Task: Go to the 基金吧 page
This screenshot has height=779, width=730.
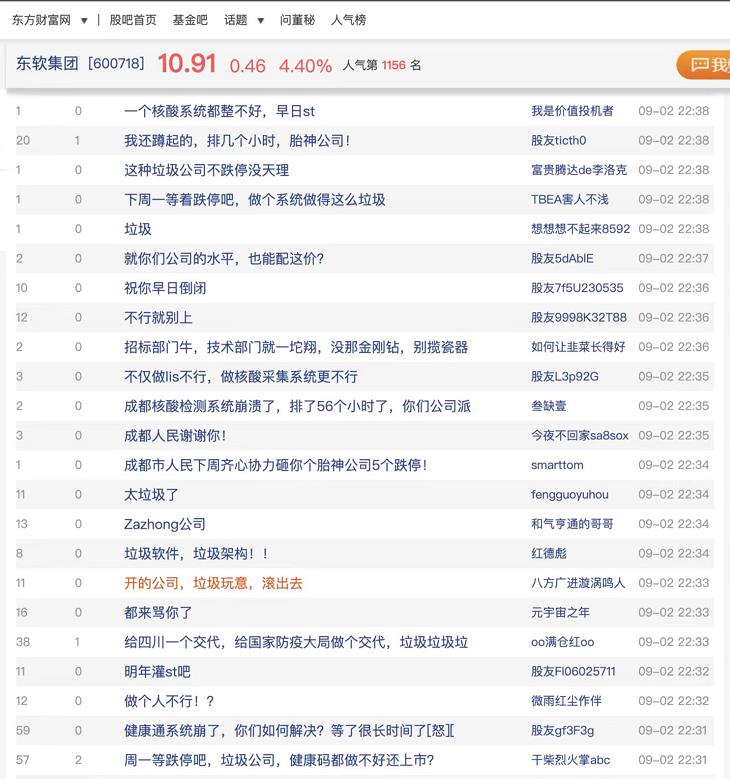Action: (190, 20)
